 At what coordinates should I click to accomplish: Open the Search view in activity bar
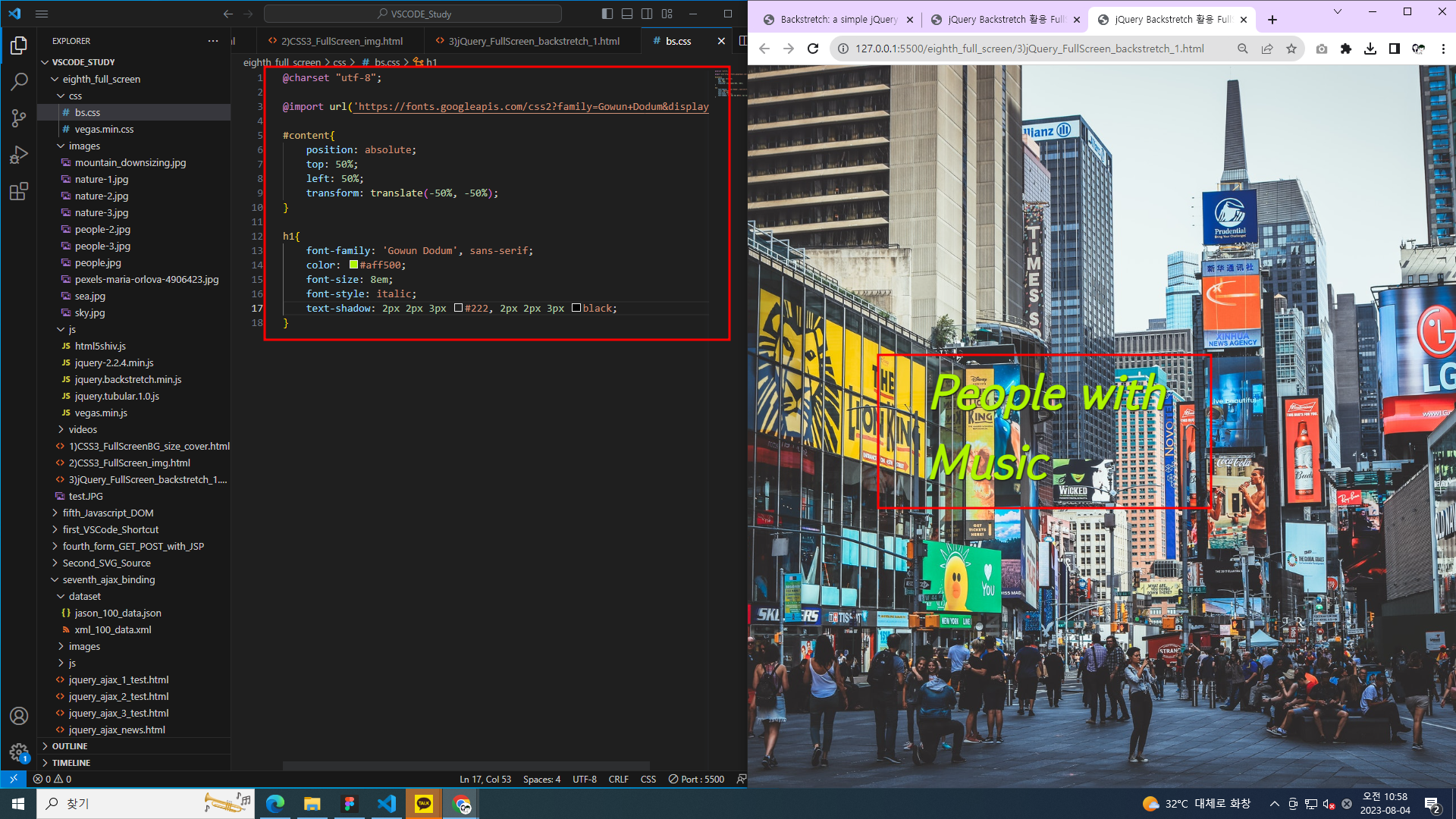click(x=19, y=81)
